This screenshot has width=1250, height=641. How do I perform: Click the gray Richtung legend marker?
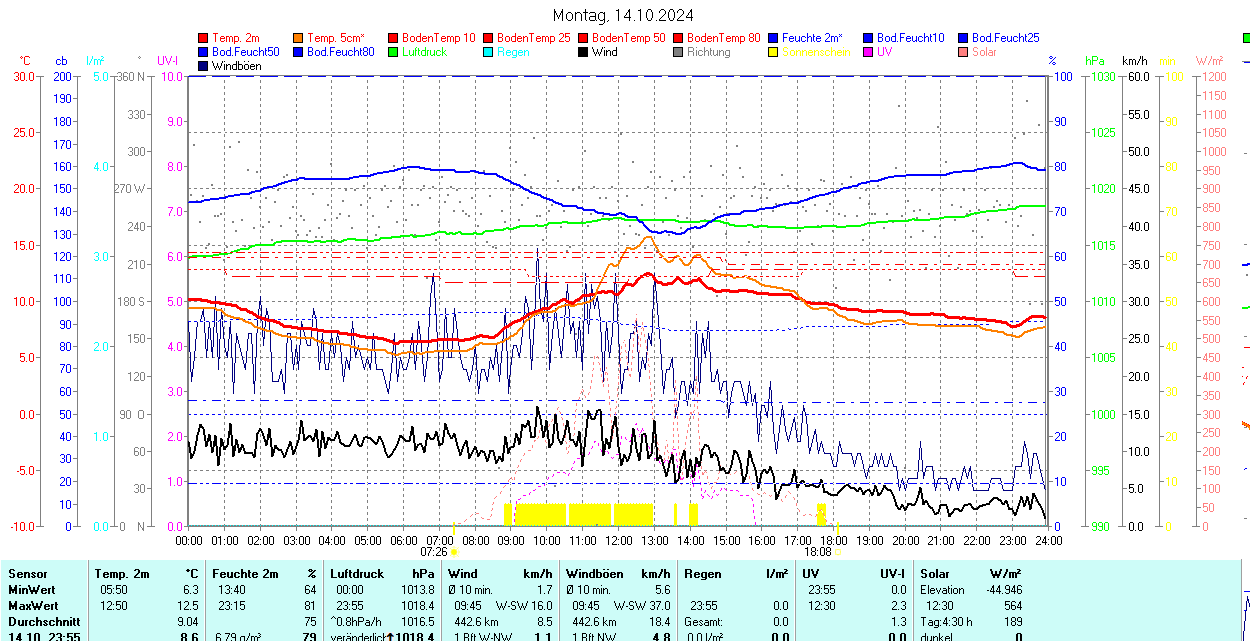[x=679, y=52]
